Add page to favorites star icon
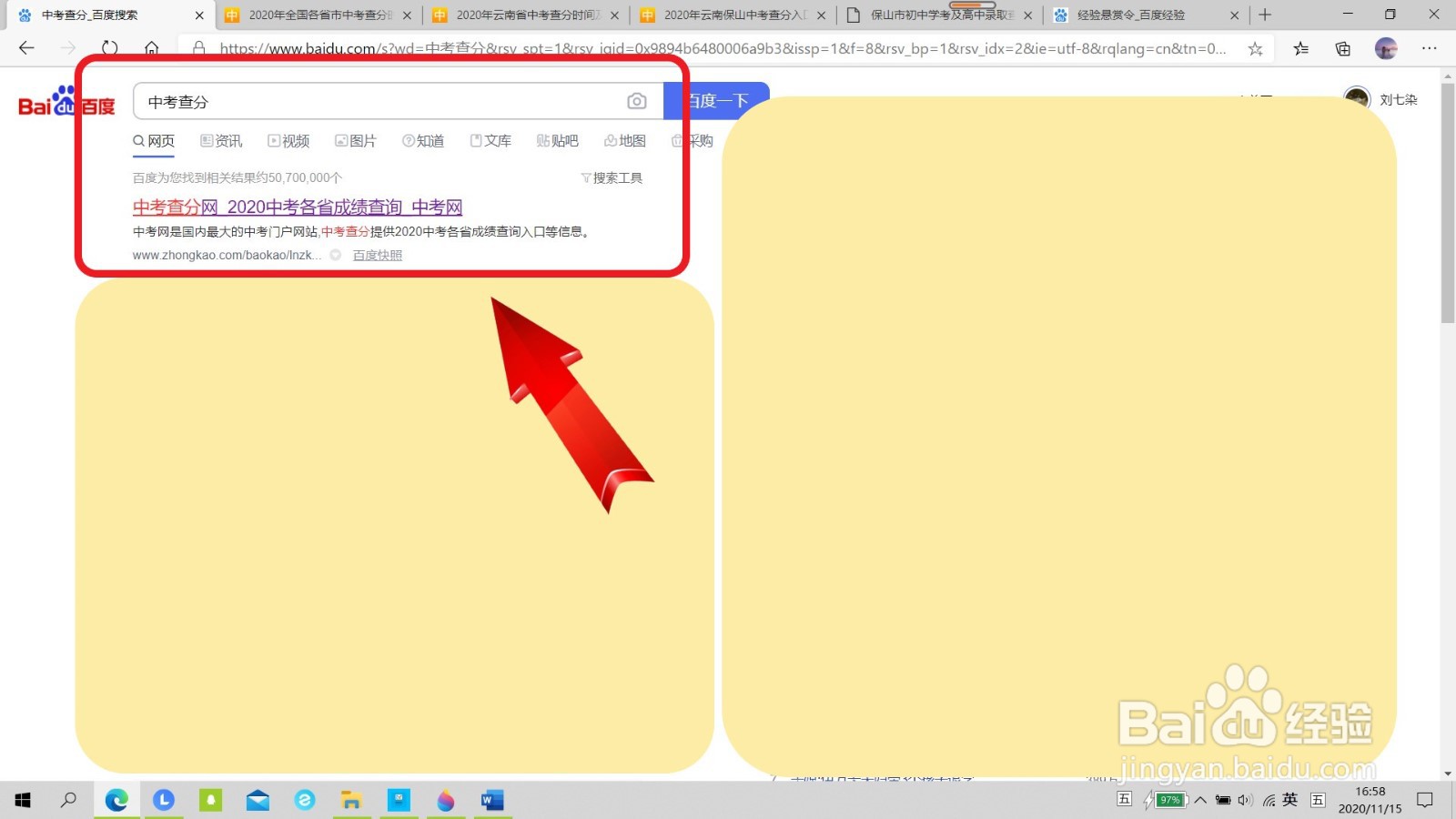Screen dimensions: 1456x819 tap(1256, 48)
